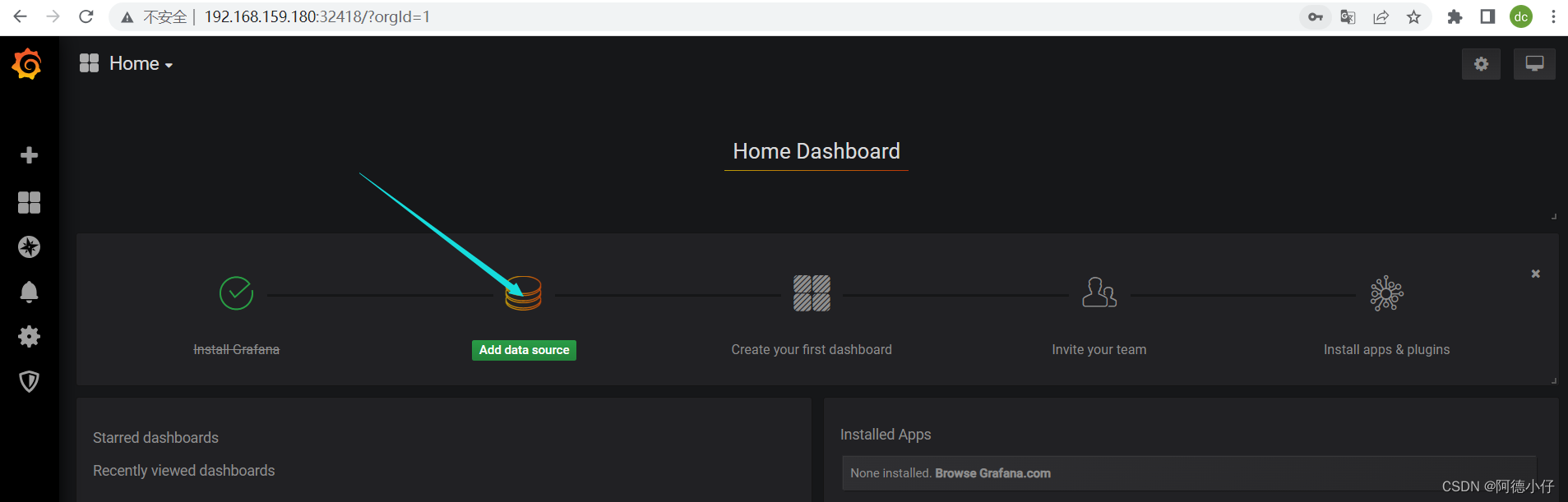
Task: Toggle the browser side panel
Action: point(1487,16)
